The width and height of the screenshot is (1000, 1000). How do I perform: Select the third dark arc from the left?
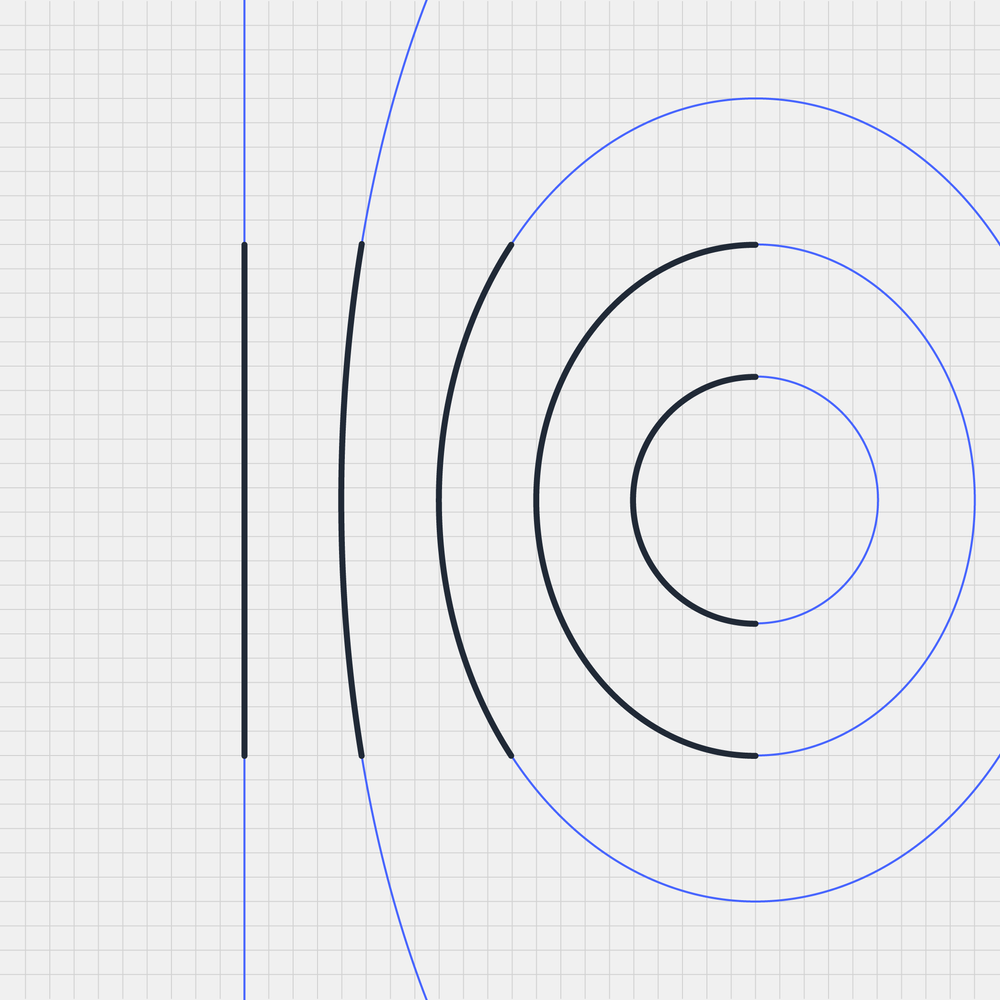tap(438, 500)
